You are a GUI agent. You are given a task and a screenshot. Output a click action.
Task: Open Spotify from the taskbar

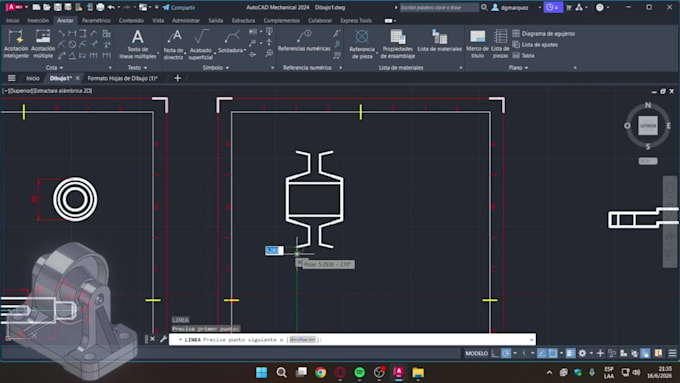(360, 372)
